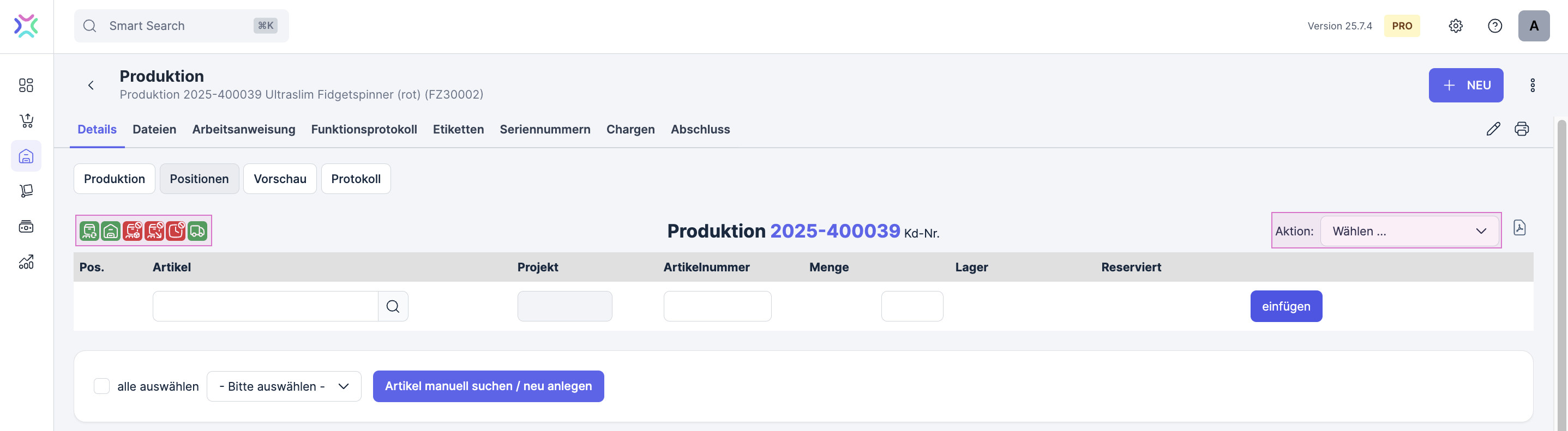1568x431 pixels.
Task: Switch to the Seriennummern tab
Action: [x=545, y=130]
